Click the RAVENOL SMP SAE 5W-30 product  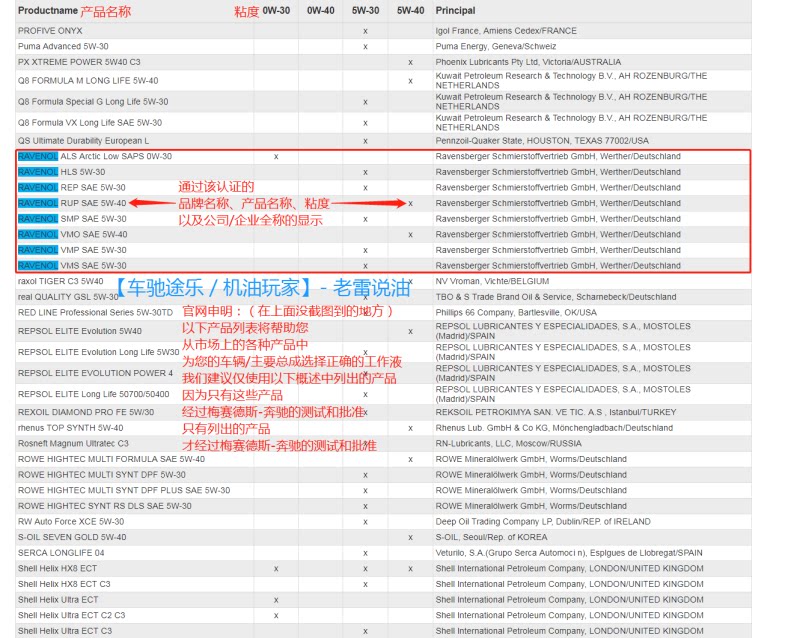72,218
